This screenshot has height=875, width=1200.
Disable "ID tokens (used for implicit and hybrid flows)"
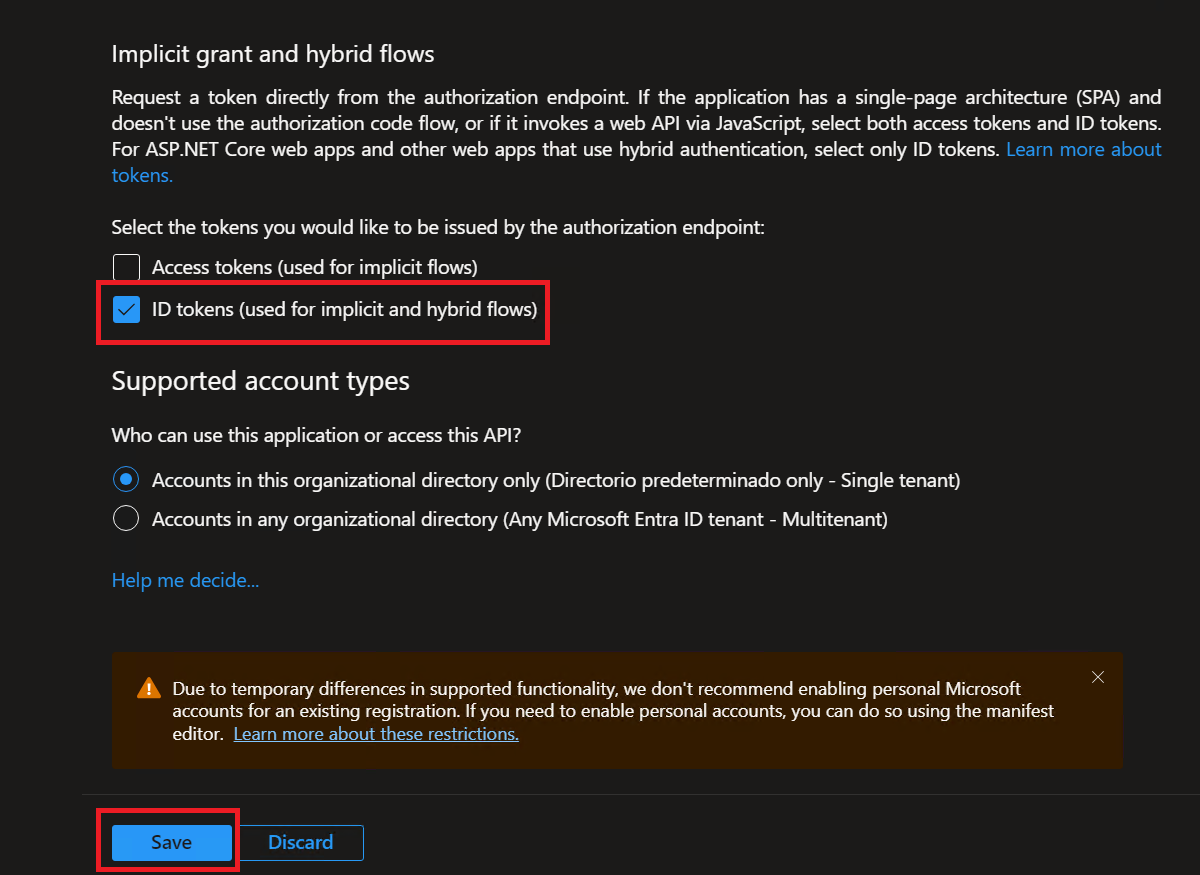pos(126,309)
